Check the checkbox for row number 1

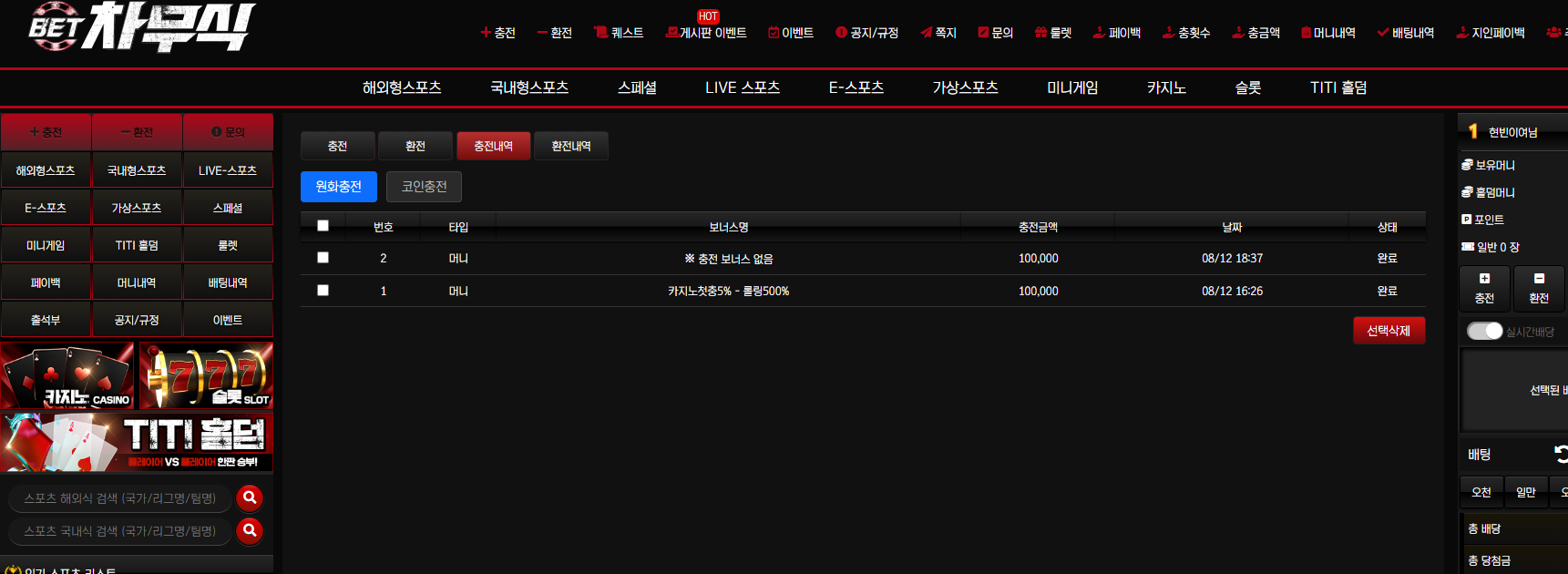click(x=323, y=291)
